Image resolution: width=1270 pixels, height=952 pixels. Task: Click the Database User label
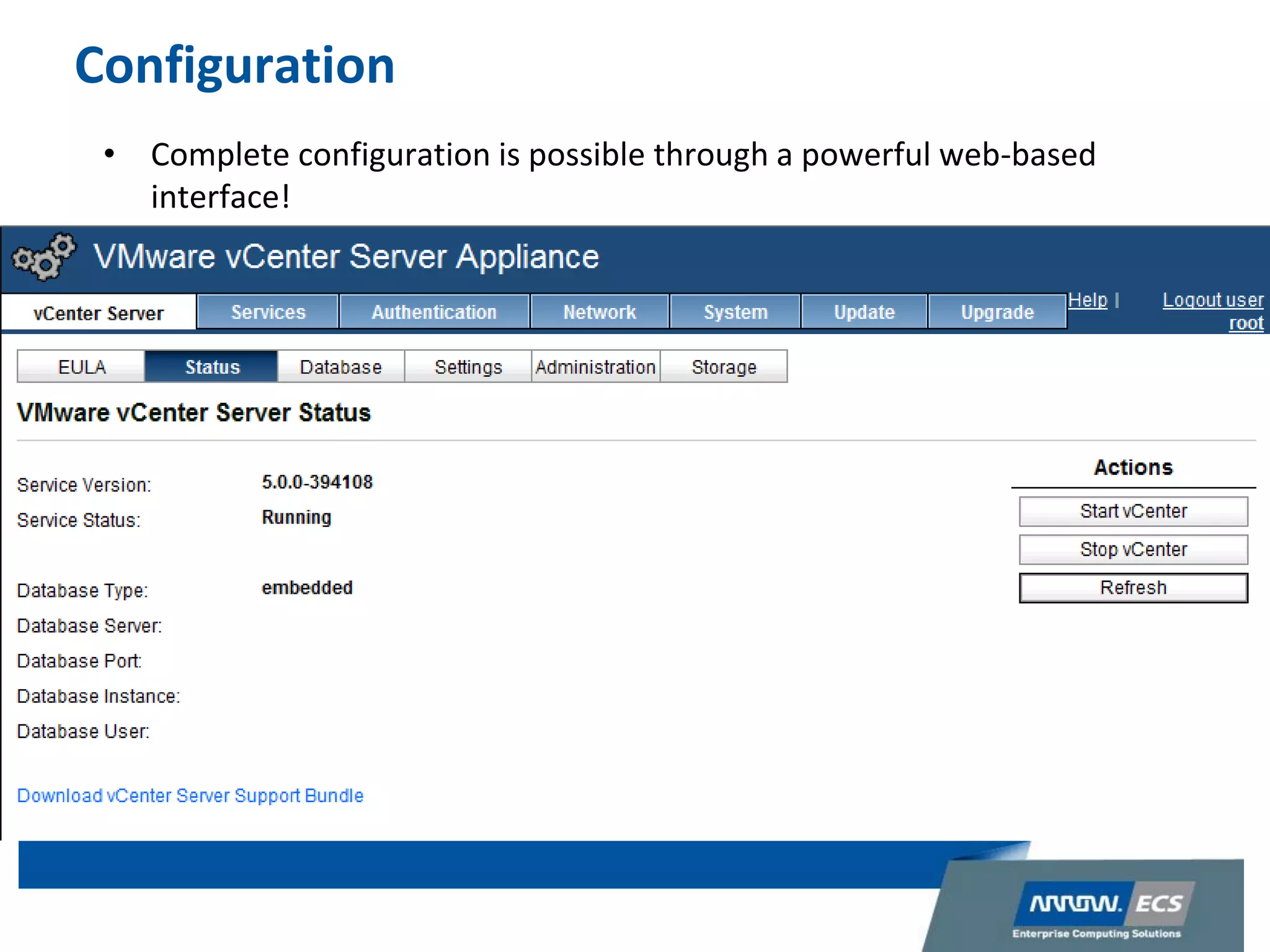click(x=83, y=732)
